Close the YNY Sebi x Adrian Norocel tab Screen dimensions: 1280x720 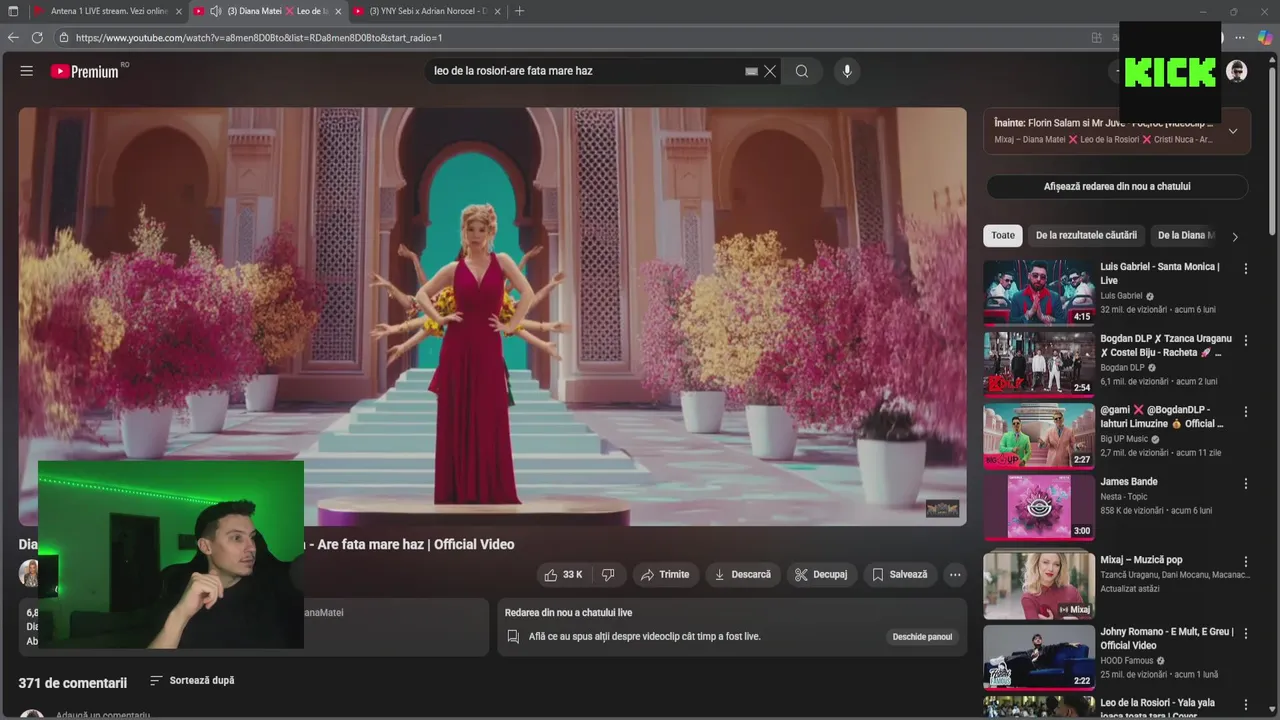496,11
